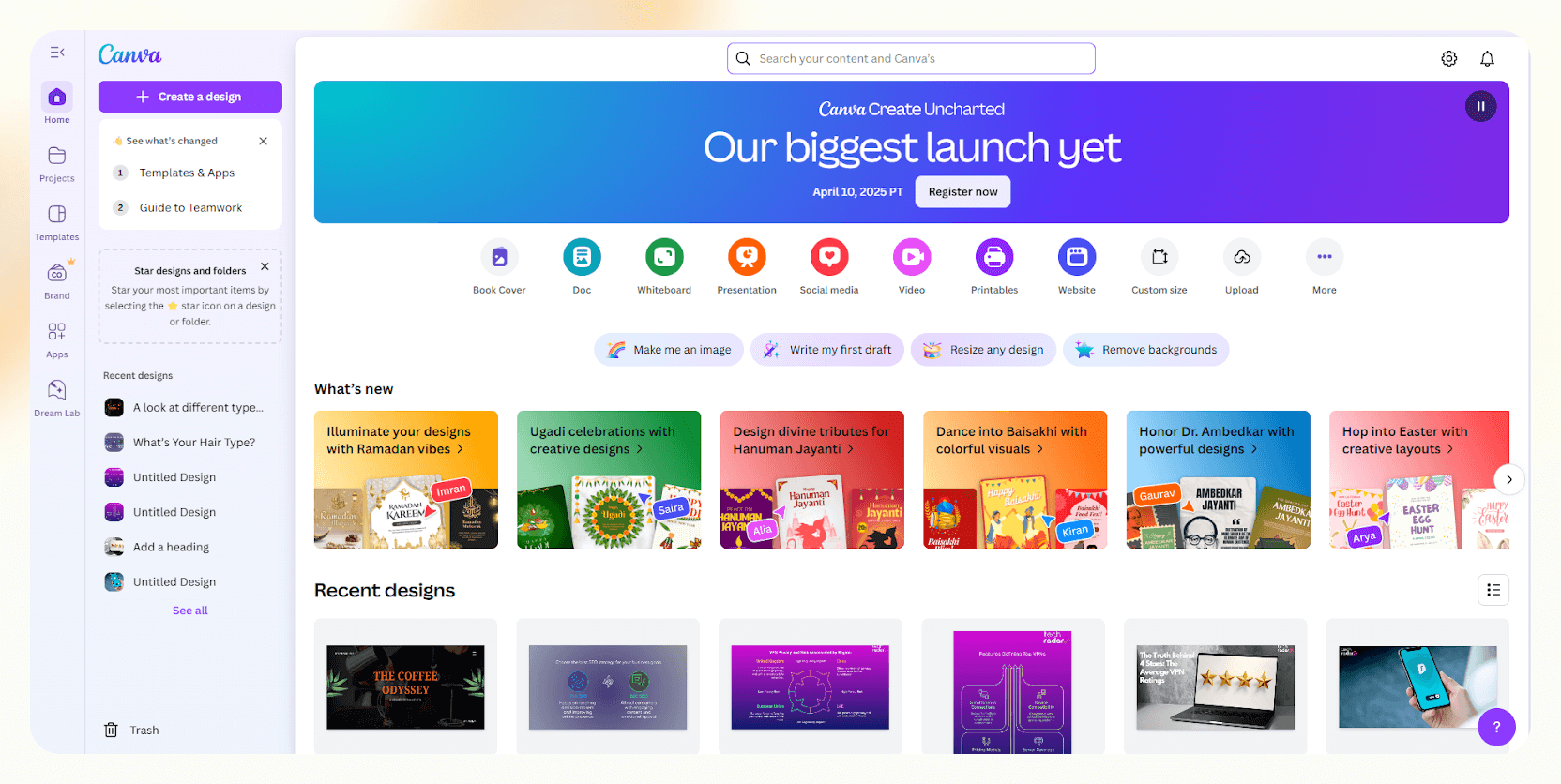
Task: Open Add a heading design
Action: coord(190,547)
